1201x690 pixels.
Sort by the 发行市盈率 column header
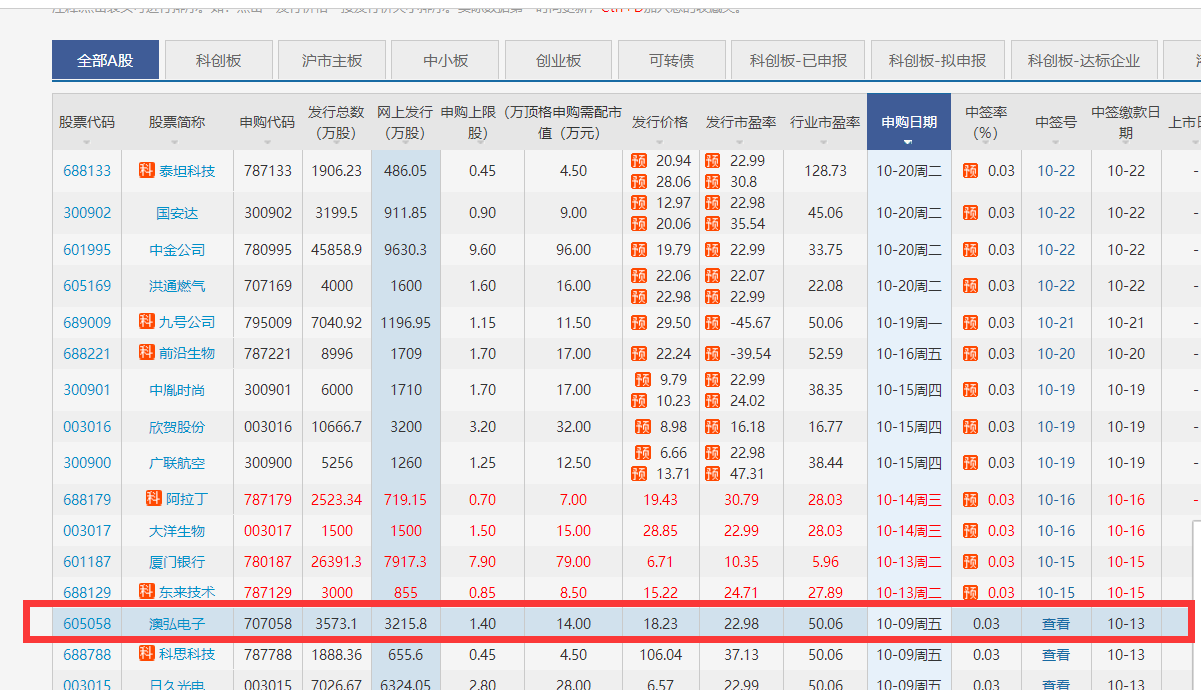tap(741, 122)
